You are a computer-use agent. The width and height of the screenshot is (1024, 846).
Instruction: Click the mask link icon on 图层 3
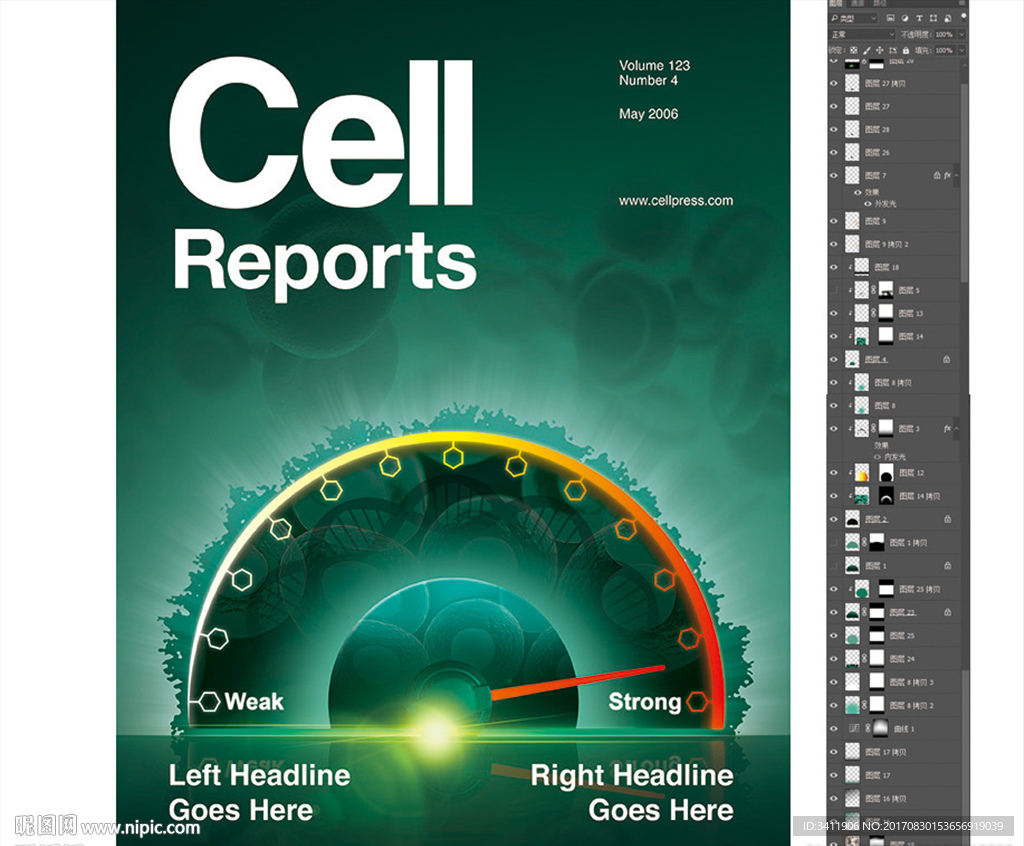tap(874, 429)
